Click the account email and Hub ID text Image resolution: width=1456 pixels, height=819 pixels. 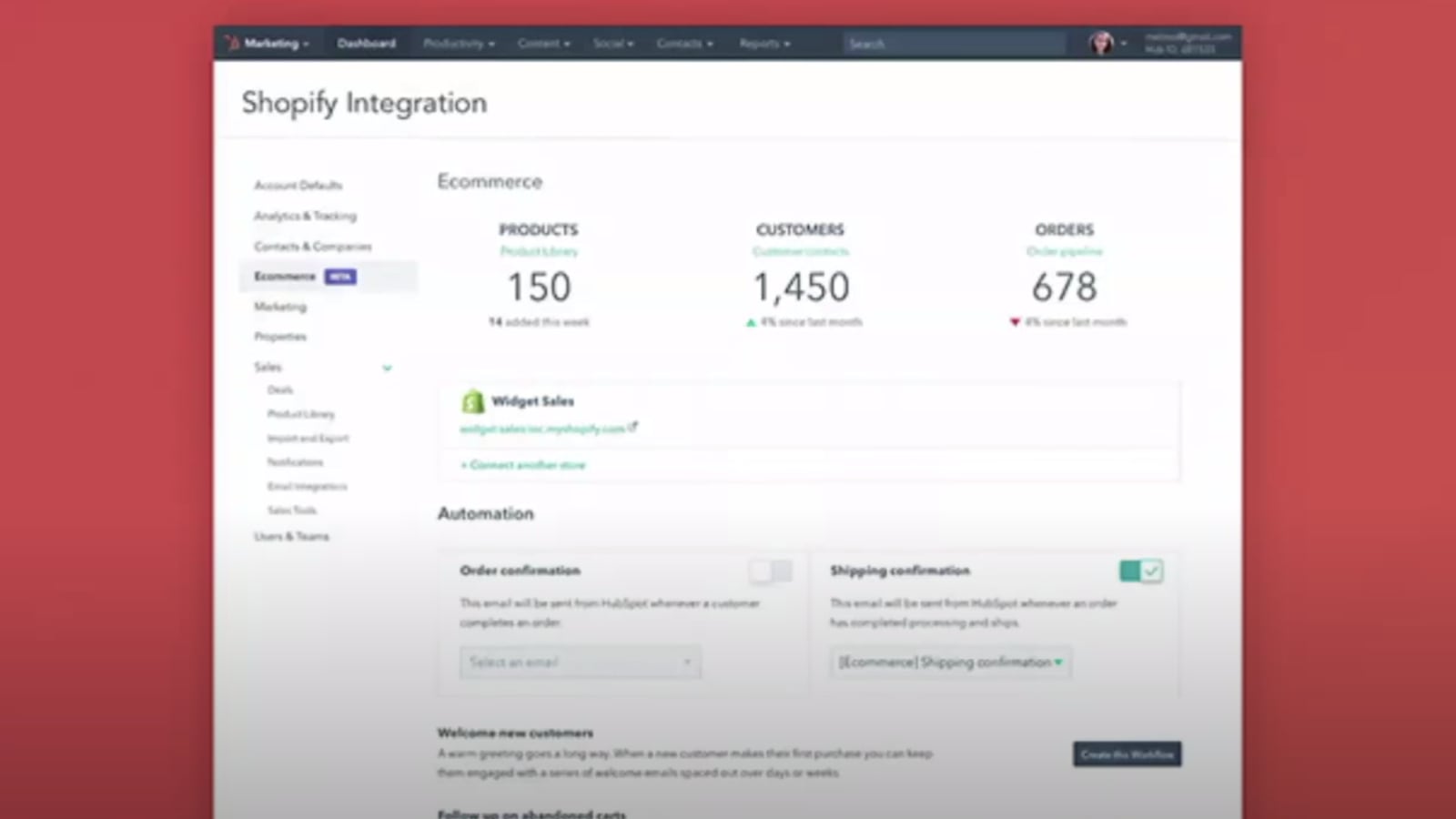click(x=1188, y=43)
